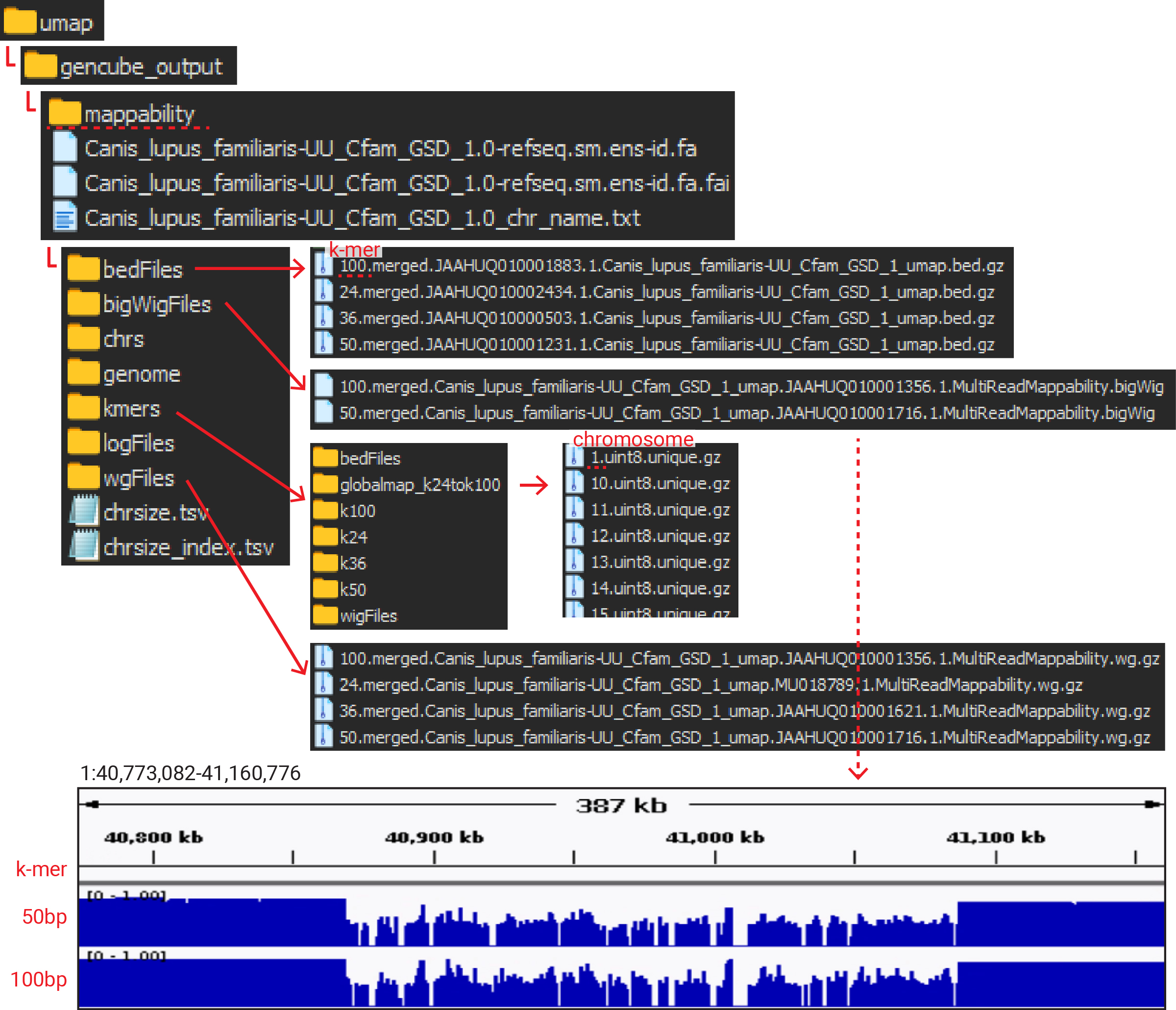Open globalmap_k24tok100 folder icon
This screenshot has width=1176, height=1010.
(x=326, y=484)
